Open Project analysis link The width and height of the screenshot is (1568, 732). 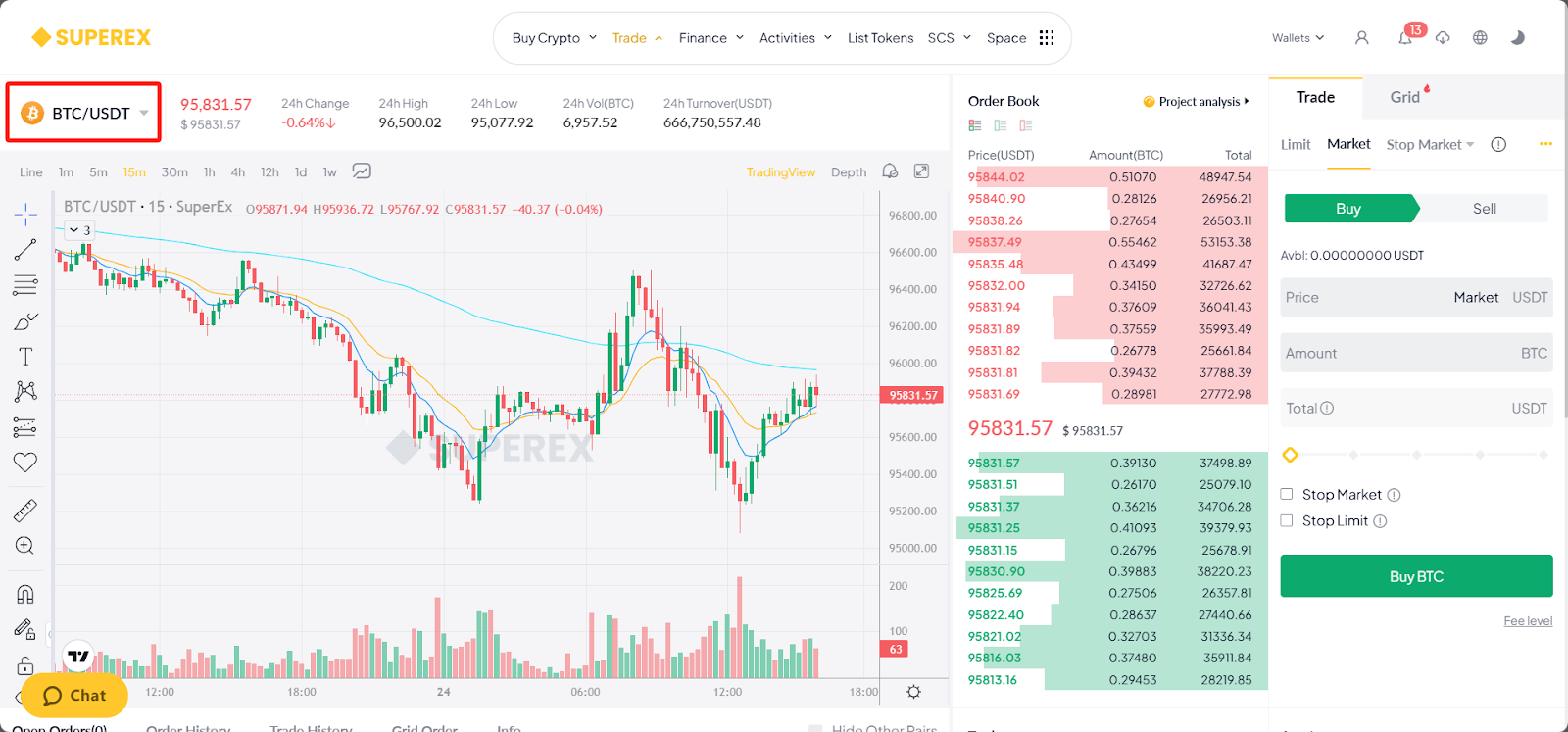(1198, 101)
